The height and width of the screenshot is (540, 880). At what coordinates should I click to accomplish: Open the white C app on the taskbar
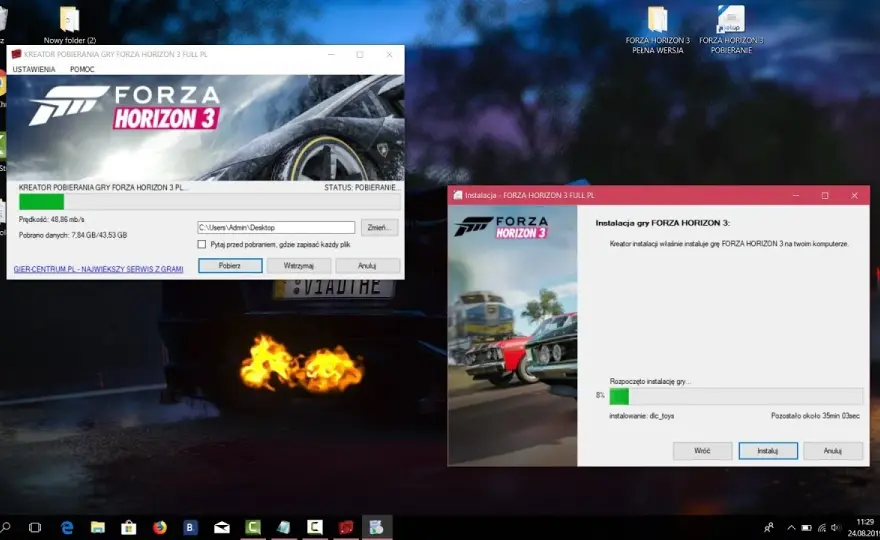point(315,527)
